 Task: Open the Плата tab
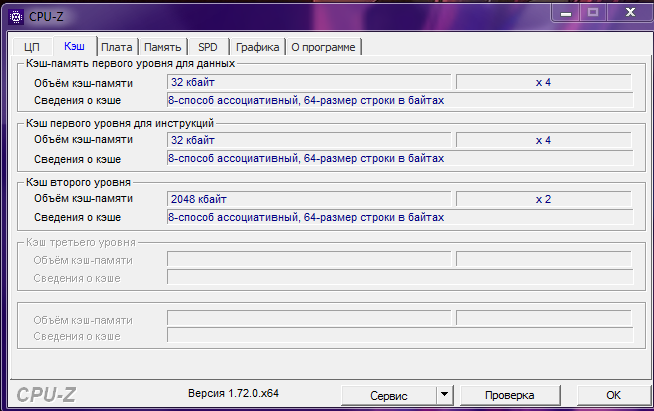pyautogui.click(x=117, y=47)
